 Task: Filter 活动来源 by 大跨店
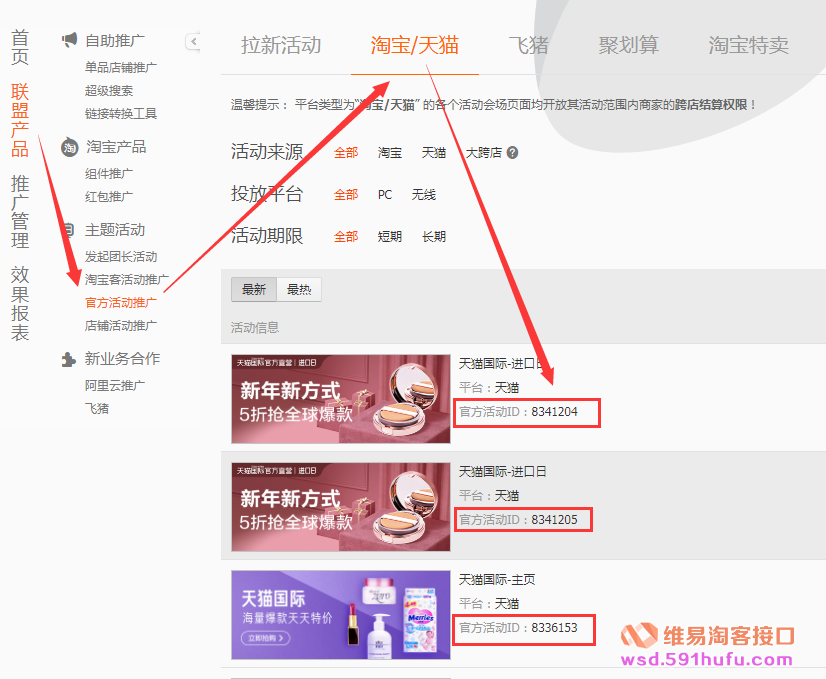(x=484, y=153)
